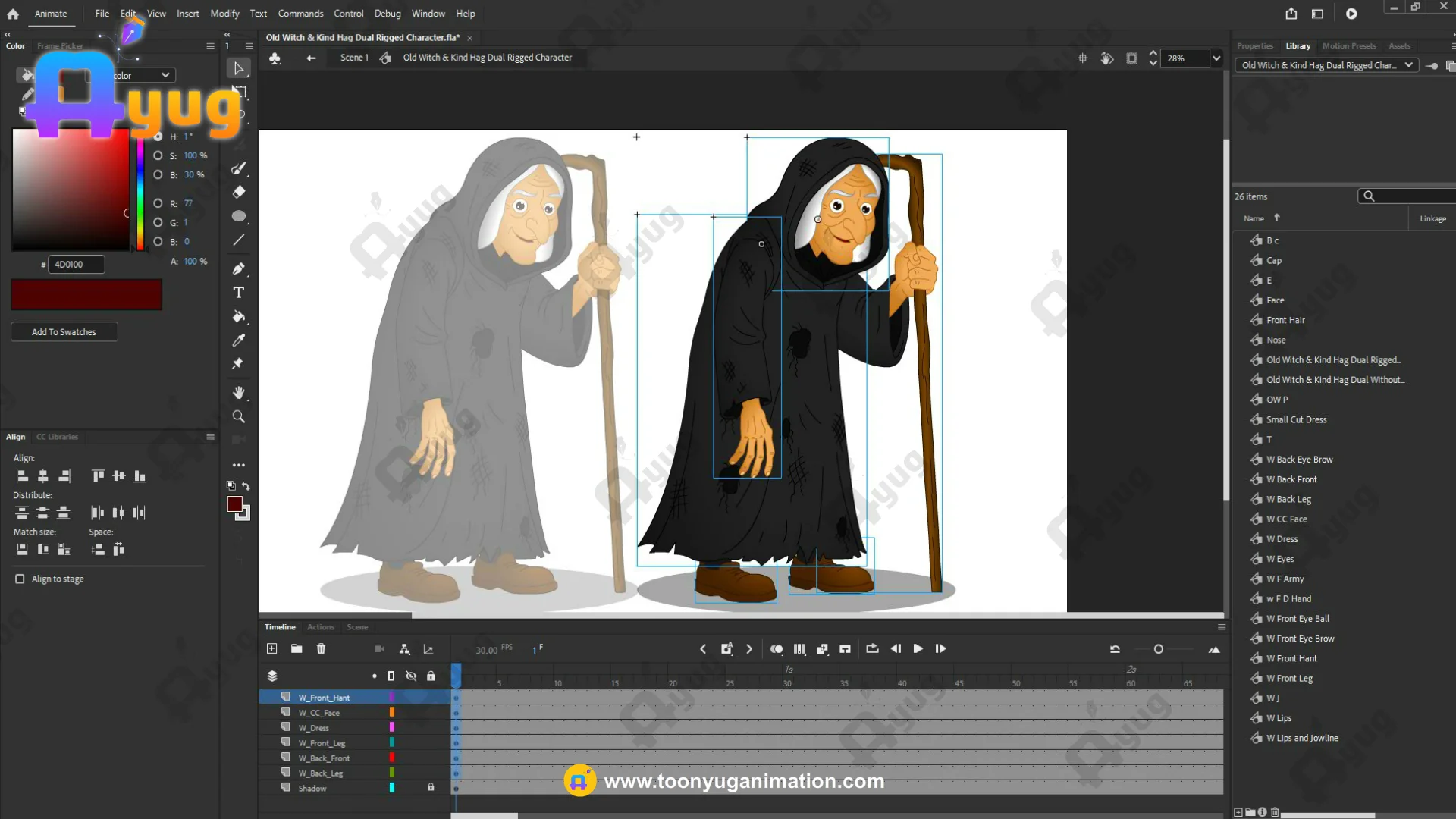Viewport: 1456px width, 819px height.
Task: Play the timeline animation
Action: coord(918,649)
